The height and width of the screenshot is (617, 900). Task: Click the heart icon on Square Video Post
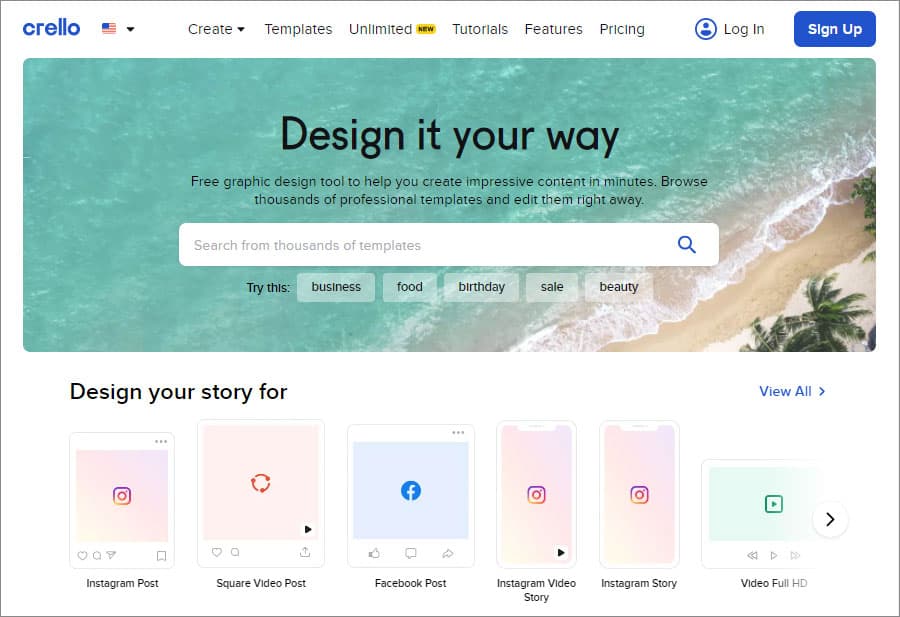[216, 552]
